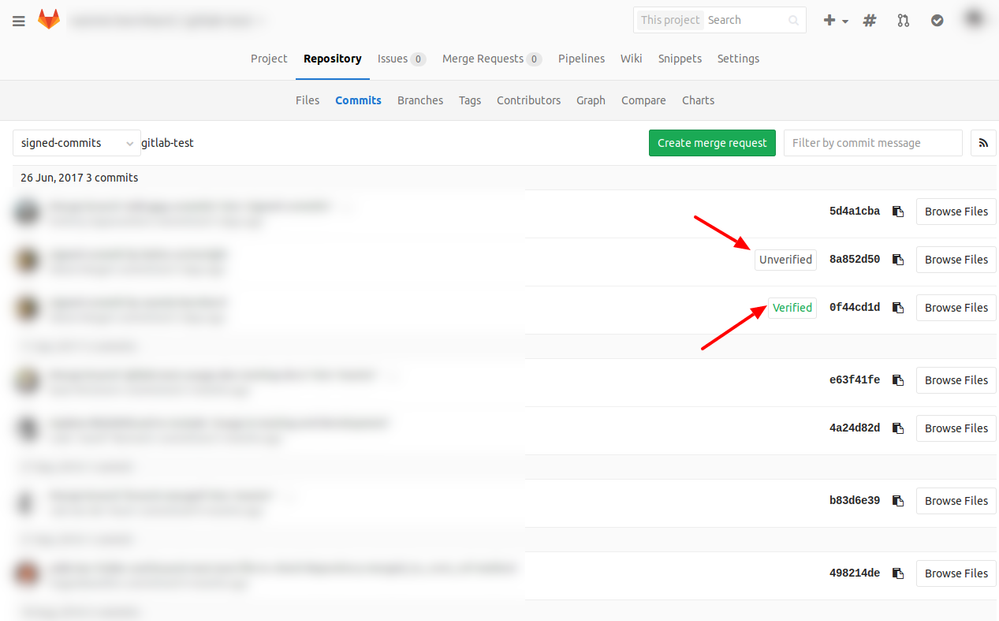Open commit e63f41fe
Image resolution: width=999 pixels, height=621 pixels.
click(854, 380)
